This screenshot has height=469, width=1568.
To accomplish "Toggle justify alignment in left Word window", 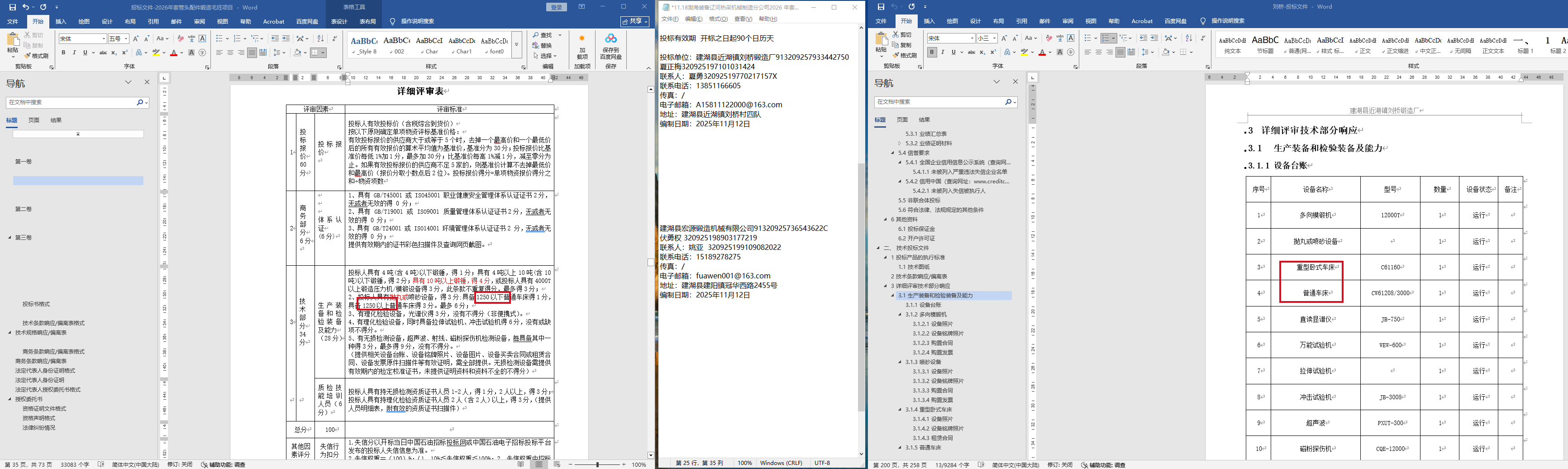I will (252, 53).
